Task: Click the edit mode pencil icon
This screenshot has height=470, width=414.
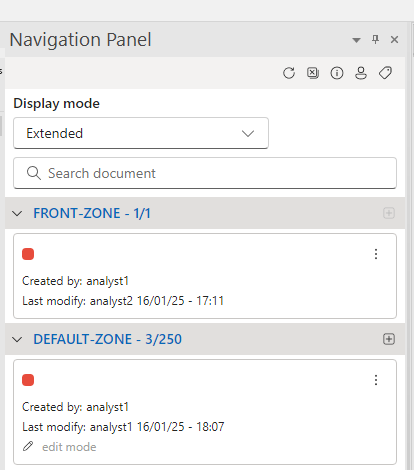Action: coord(28,446)
